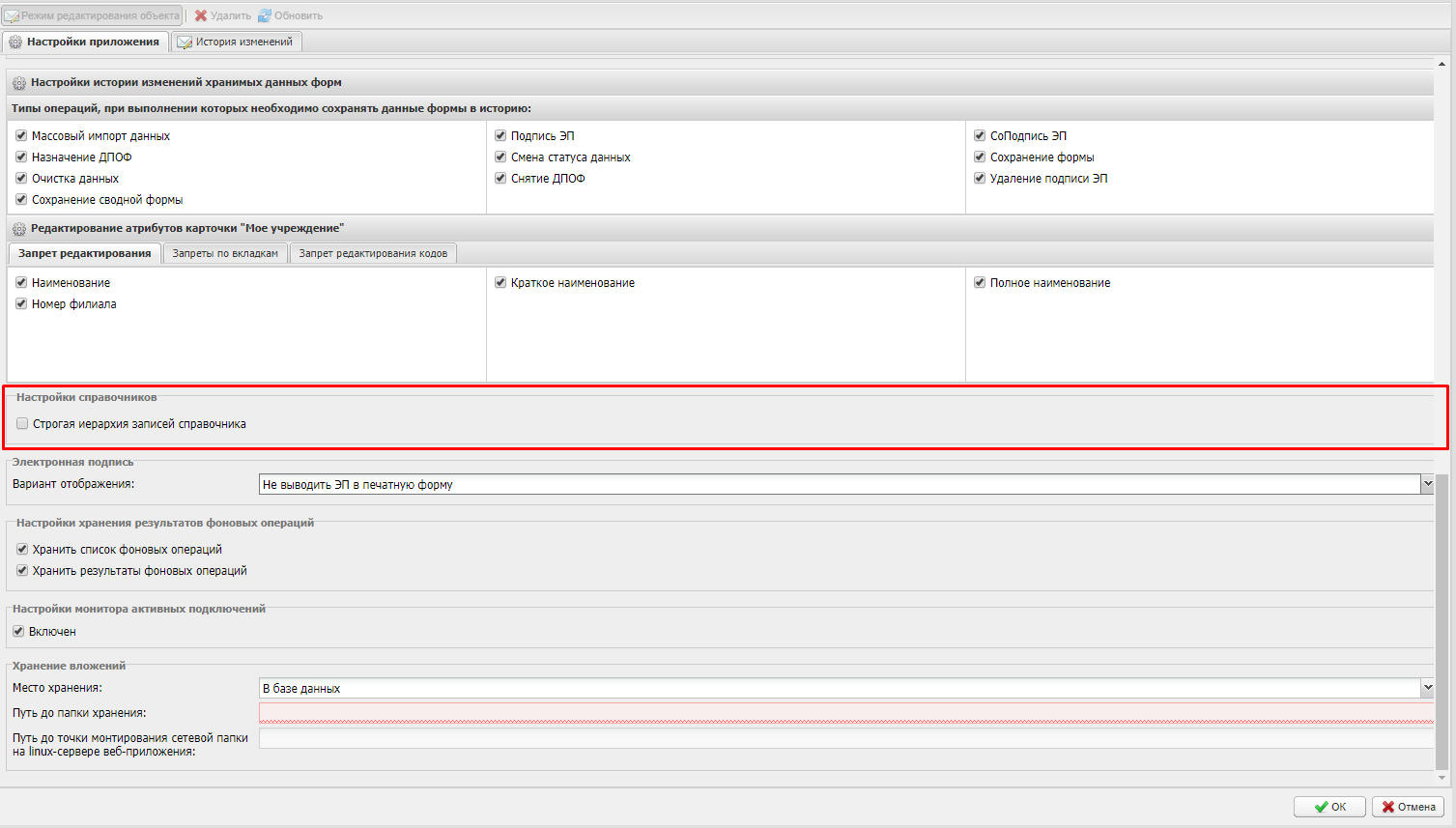Open the Место хранения dropdown list
The height and width of the screenshot is (828, 1456).
(x=1426, y=688)
